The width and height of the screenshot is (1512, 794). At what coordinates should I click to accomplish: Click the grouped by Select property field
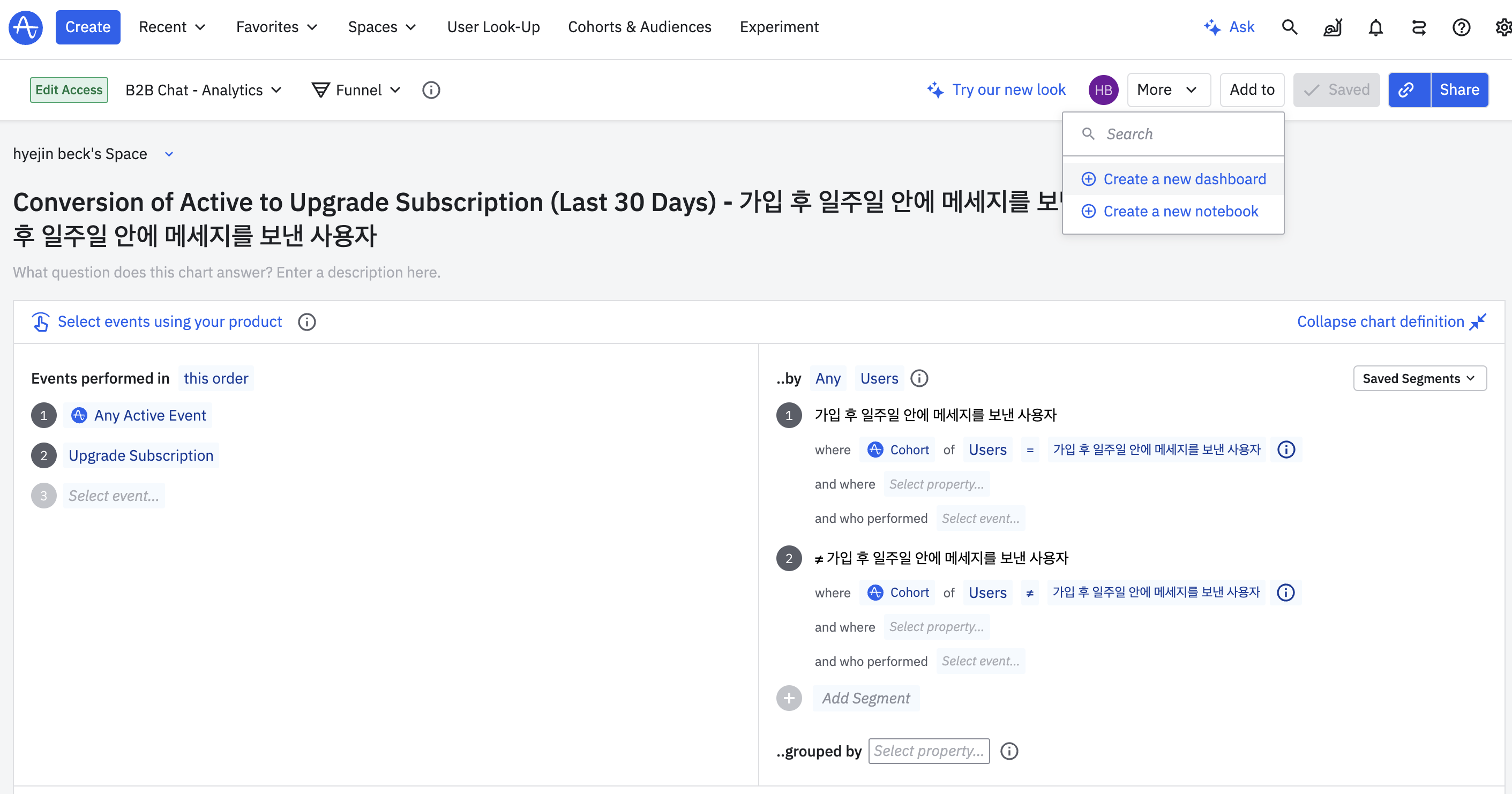pos(929,751)
